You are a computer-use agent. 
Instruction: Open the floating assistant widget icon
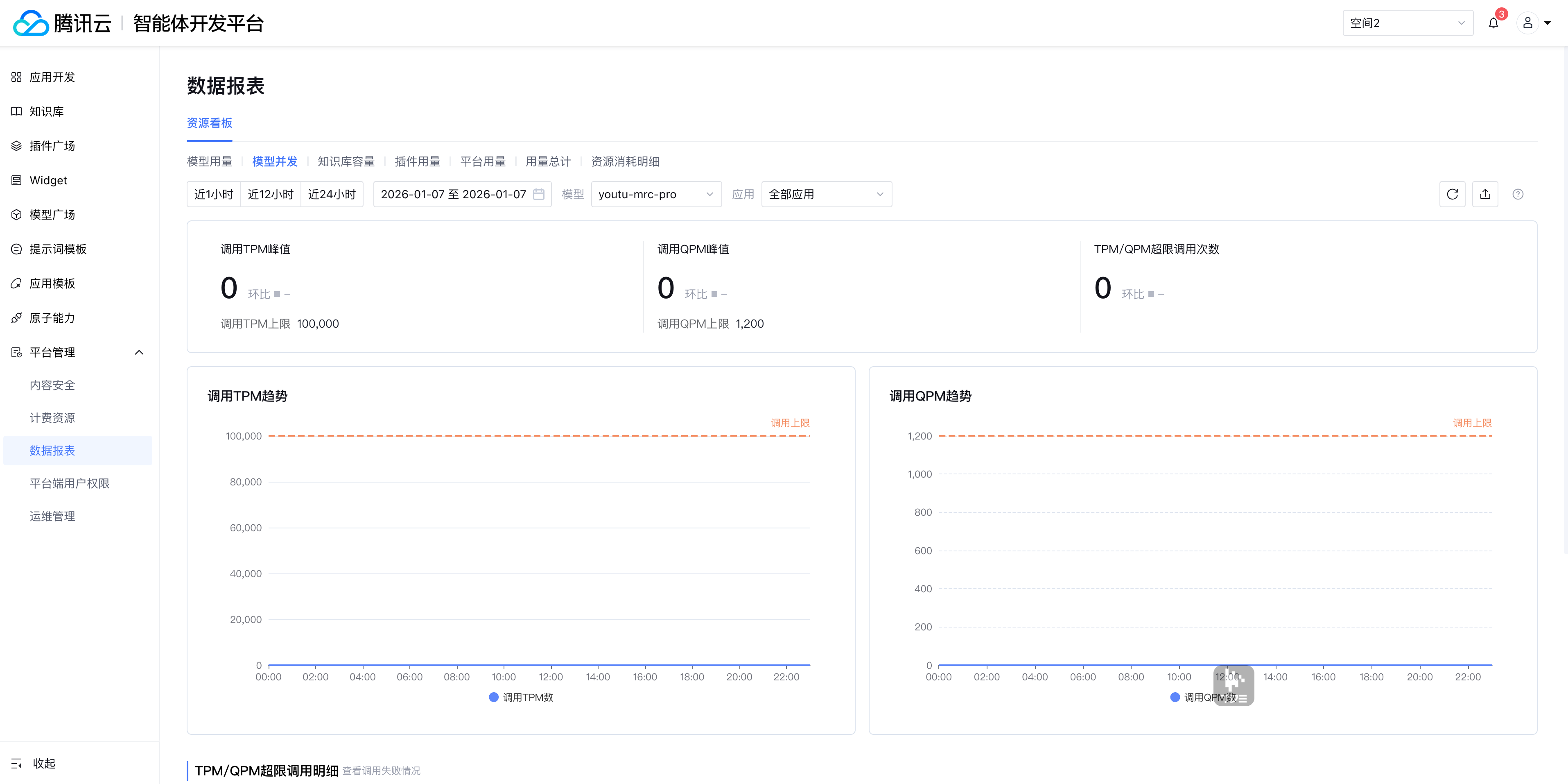coord(1233,685)
